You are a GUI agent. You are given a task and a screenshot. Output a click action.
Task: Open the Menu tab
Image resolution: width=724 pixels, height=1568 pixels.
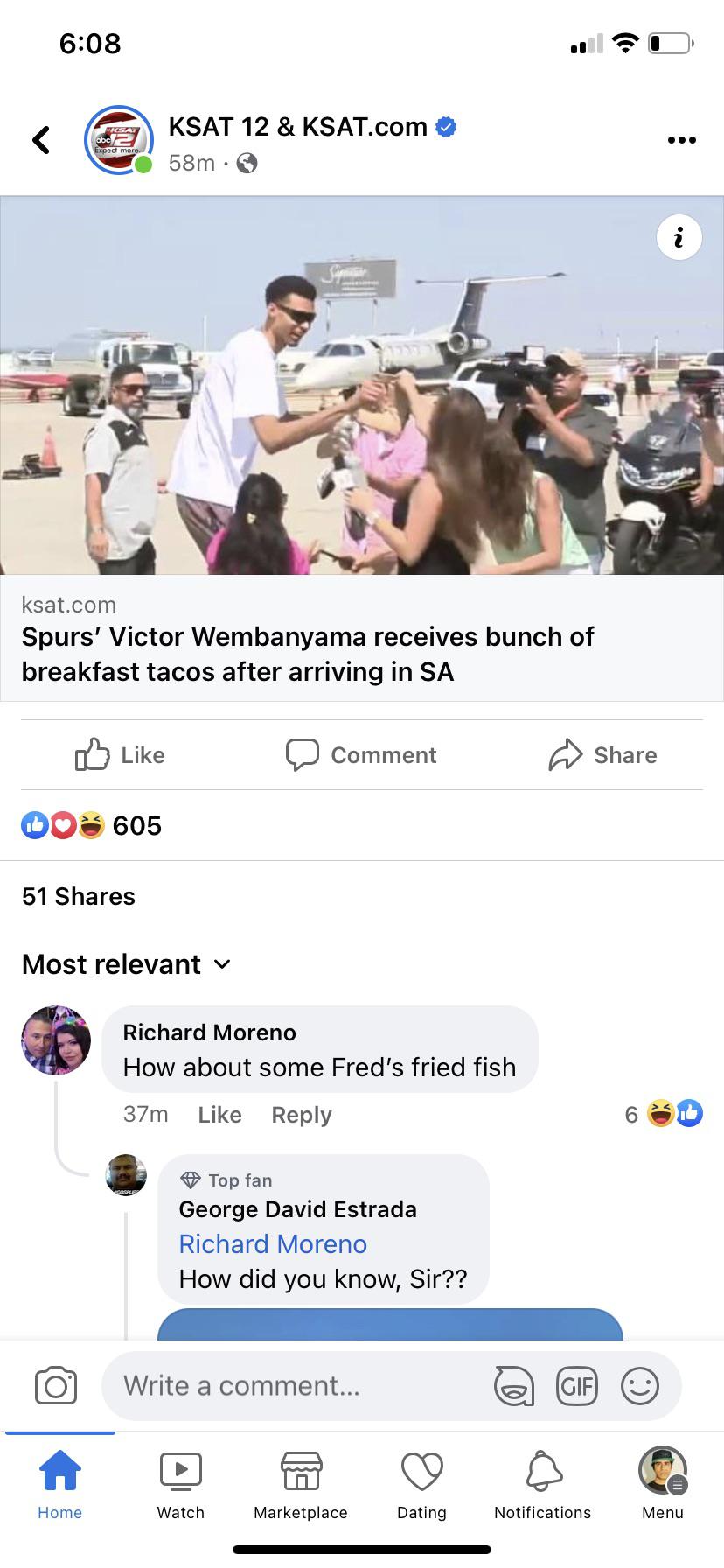click(x=663, y=1485)
